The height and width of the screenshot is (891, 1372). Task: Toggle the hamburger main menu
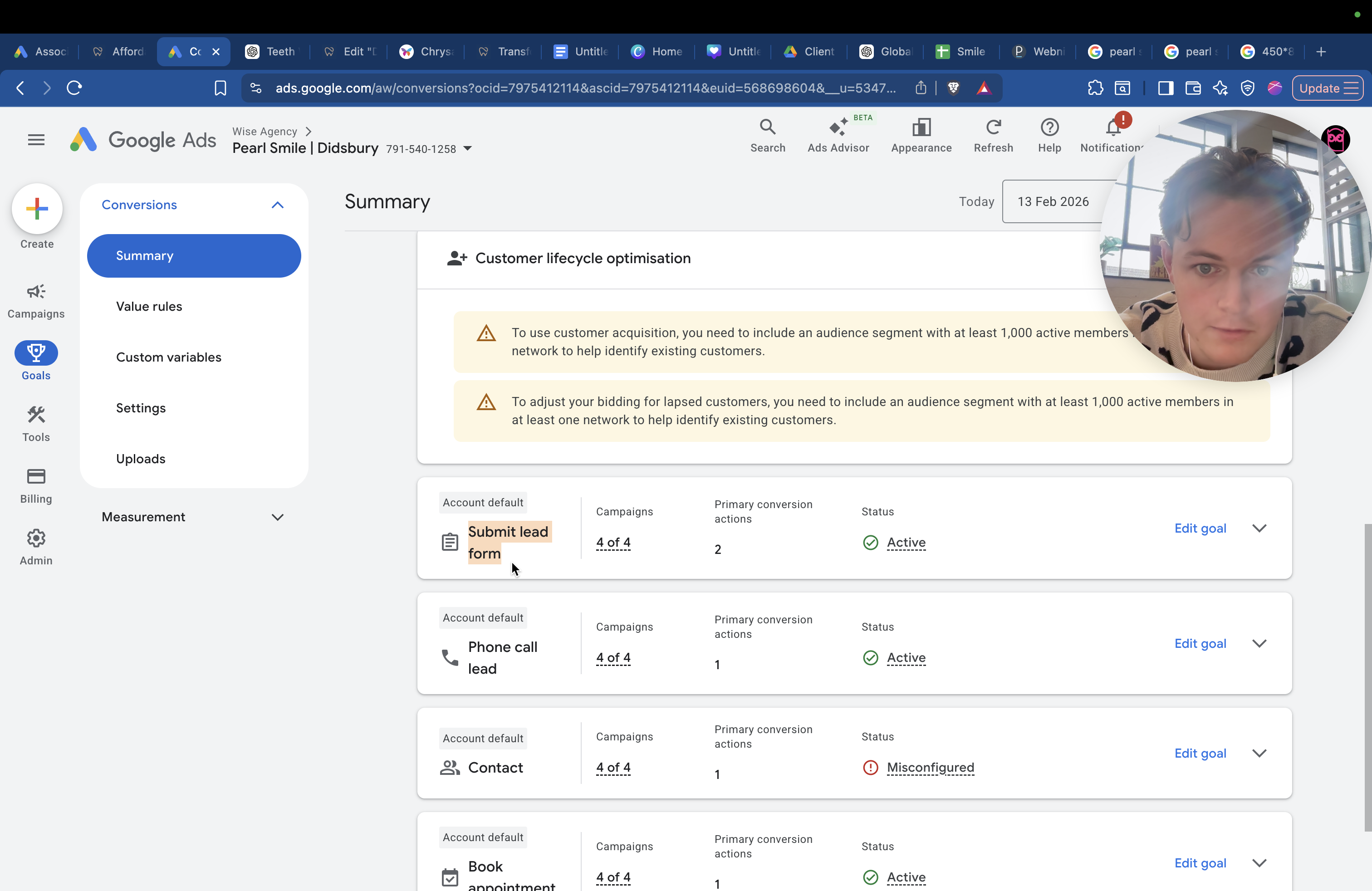[36, 139]
